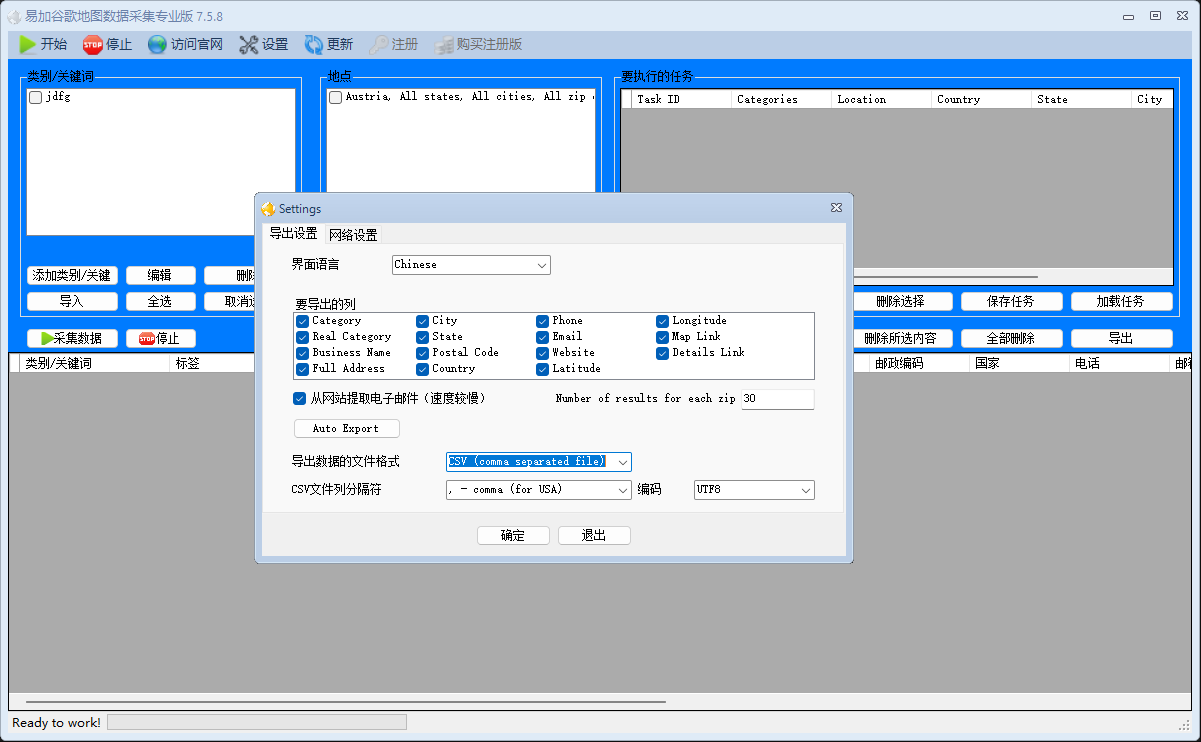
Task: Click the load tasks (加载任务) button
Action: click(x=1121, y=301)
